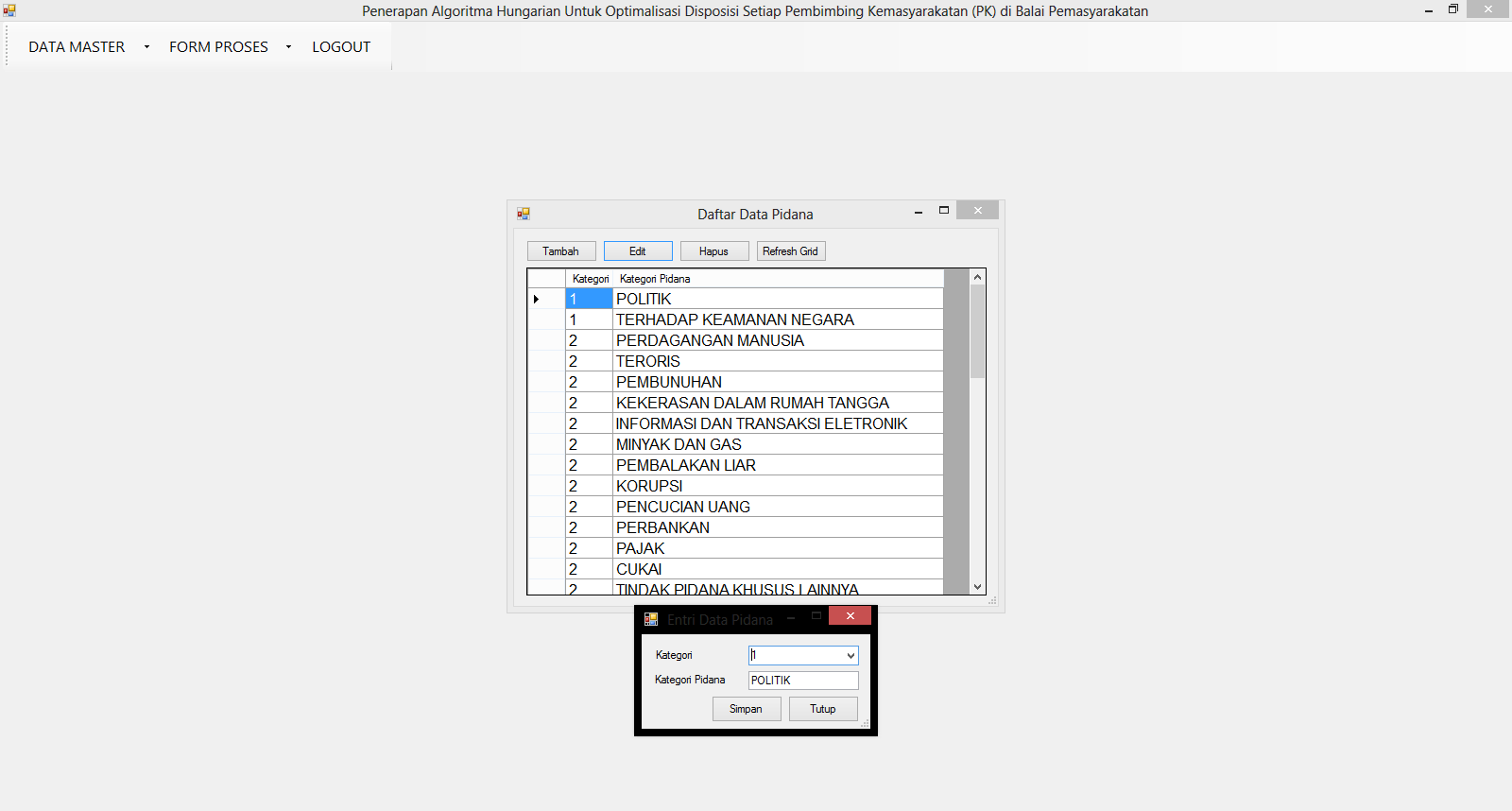The image size is (1512, 811).
Task: Click the Simpan button to save
Action: [x=746, y=709]
